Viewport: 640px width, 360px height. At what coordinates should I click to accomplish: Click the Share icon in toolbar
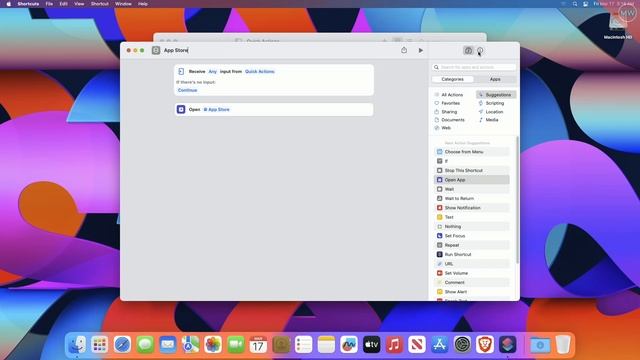(404, 50)
